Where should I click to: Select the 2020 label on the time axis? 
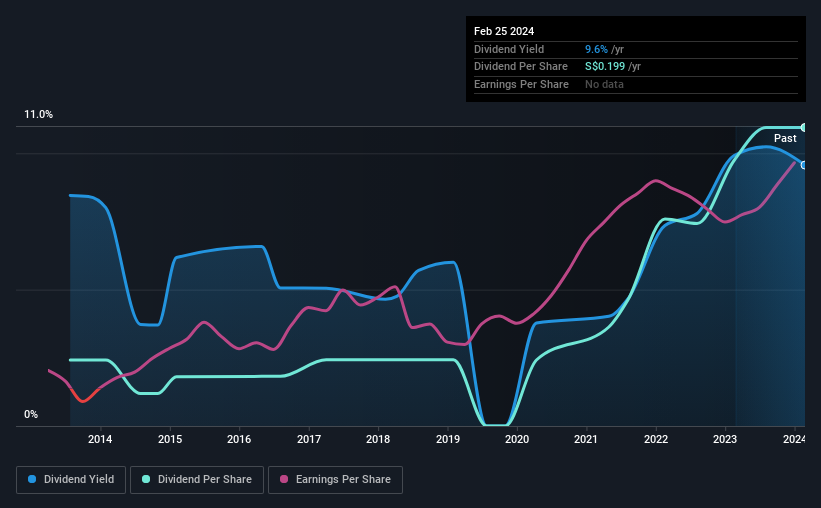point(517,439)
